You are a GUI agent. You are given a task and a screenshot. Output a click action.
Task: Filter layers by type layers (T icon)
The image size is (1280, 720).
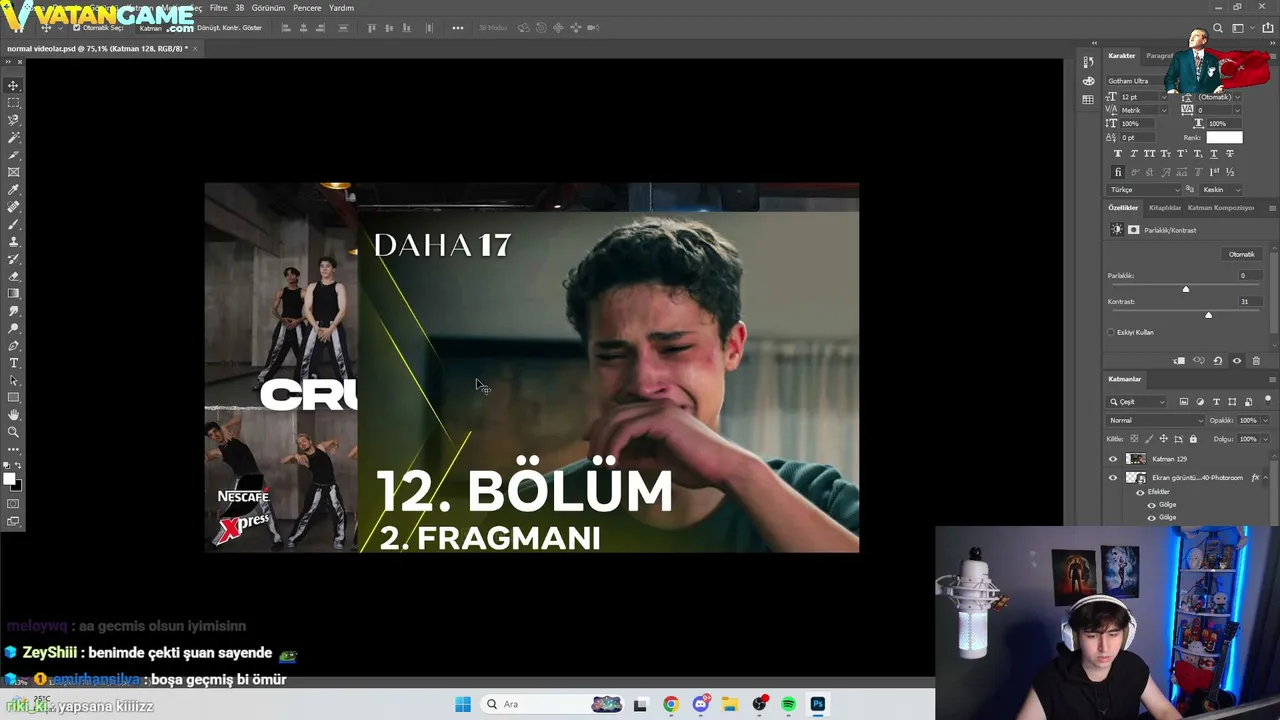pos(1216,402)
